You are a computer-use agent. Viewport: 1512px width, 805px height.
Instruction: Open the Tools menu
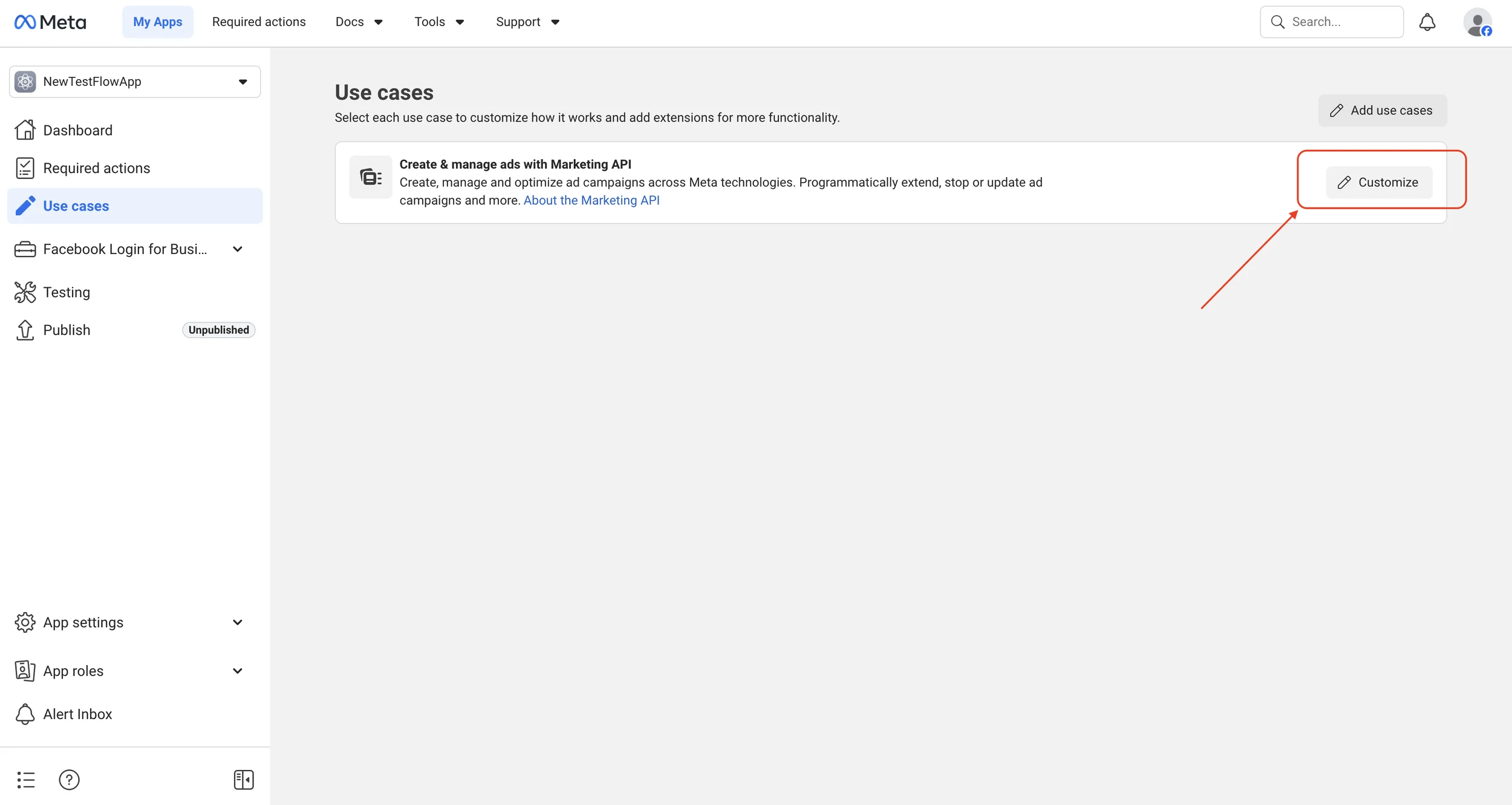(x=440, y=22)
